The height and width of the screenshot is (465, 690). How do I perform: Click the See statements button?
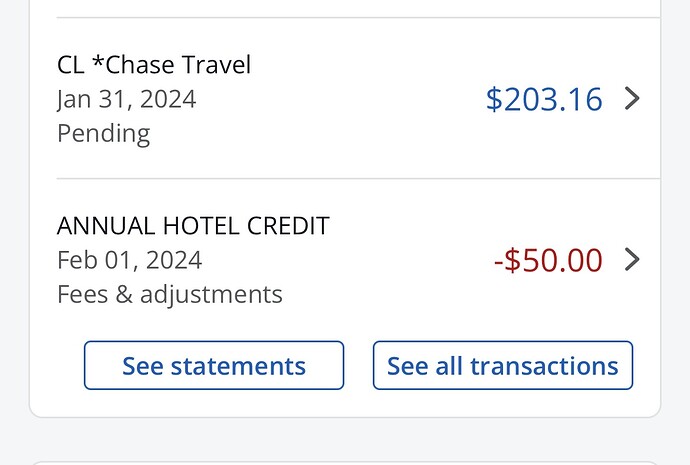point(213,366)
